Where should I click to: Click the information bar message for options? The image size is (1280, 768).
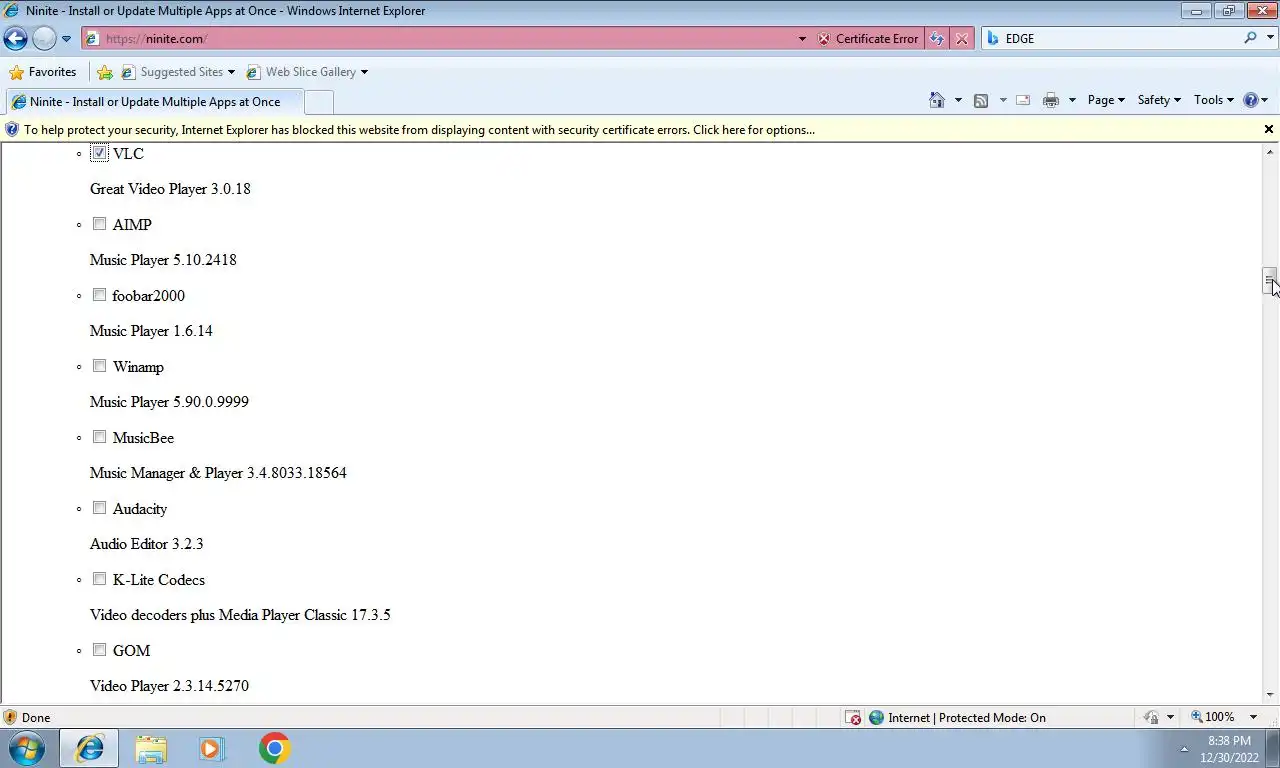[x=419, y=130]
